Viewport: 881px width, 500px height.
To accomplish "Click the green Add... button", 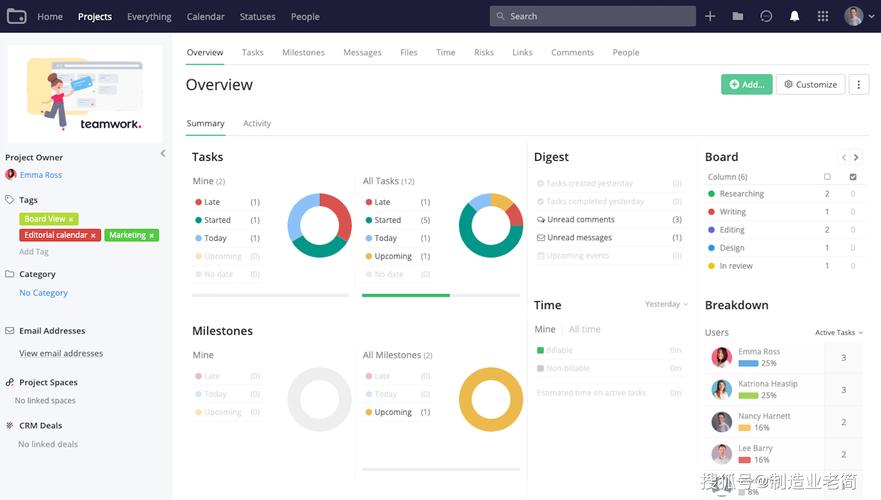I will coord(746,85).
